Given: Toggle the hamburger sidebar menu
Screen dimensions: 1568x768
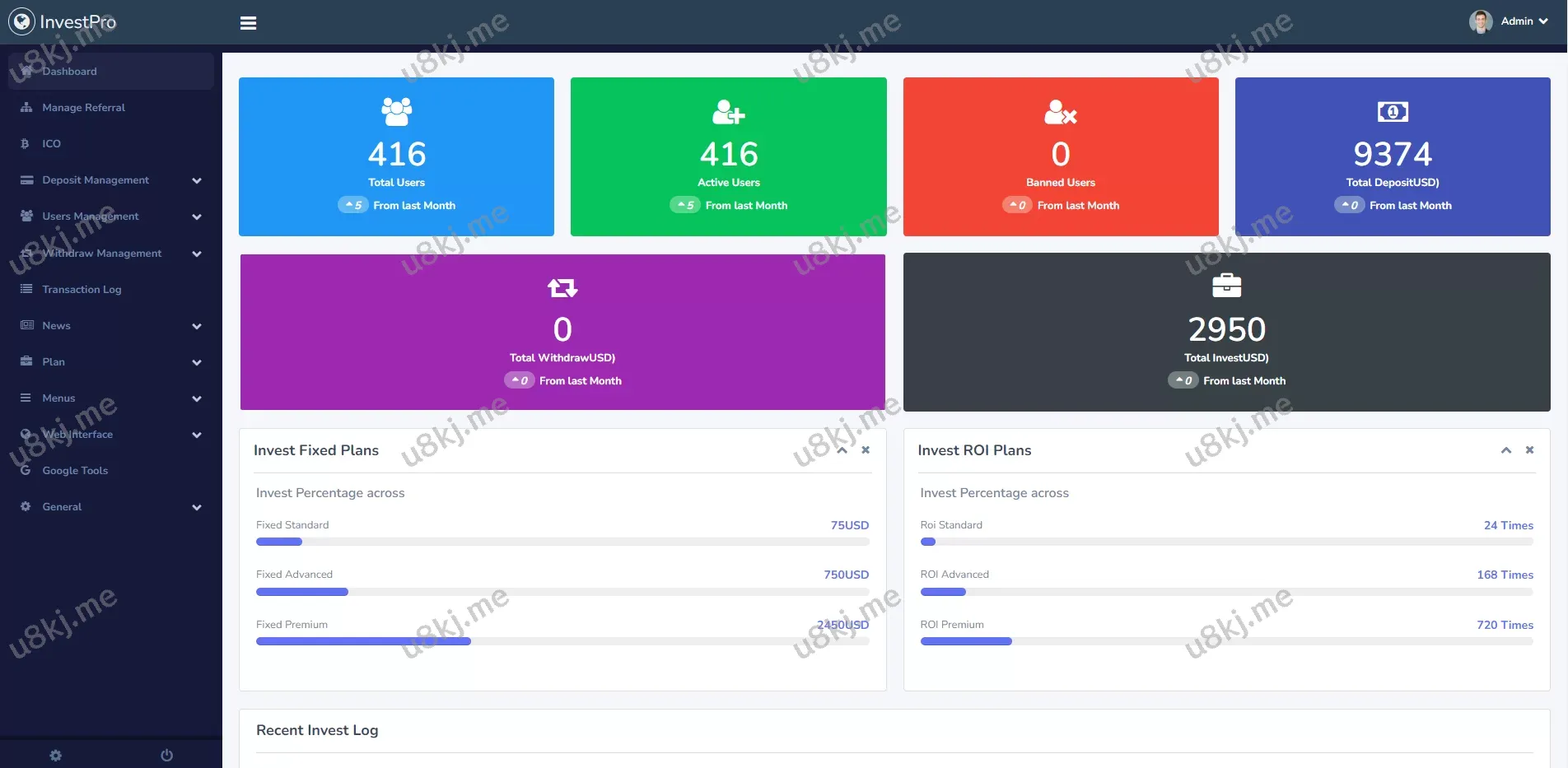Looking at the screenshot, I should coord(248,23).
